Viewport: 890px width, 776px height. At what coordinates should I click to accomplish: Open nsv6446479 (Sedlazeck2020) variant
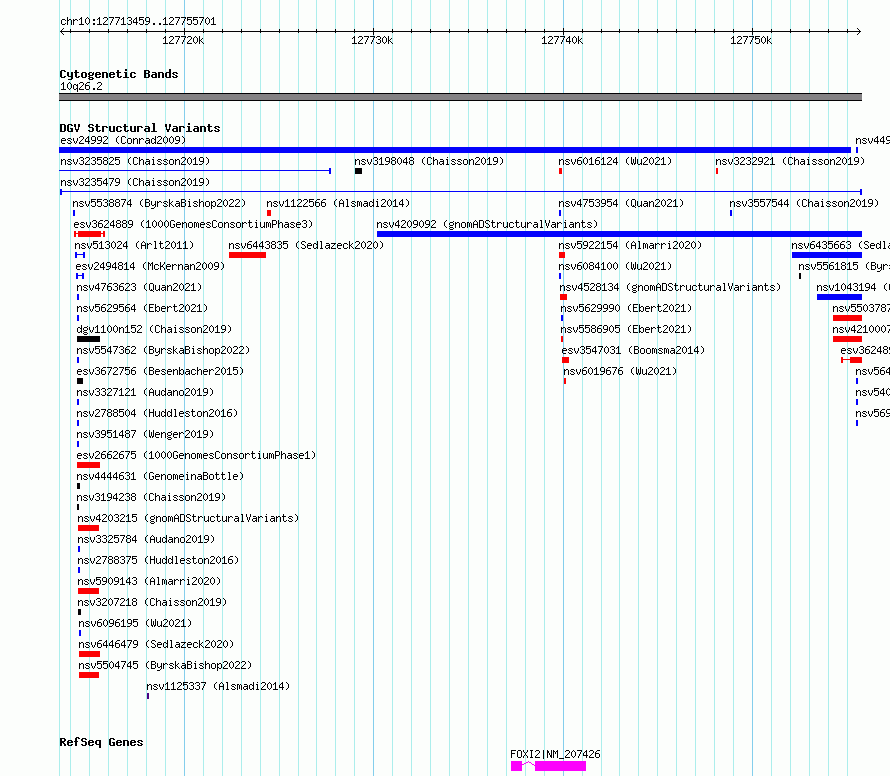tap(156, 644)
